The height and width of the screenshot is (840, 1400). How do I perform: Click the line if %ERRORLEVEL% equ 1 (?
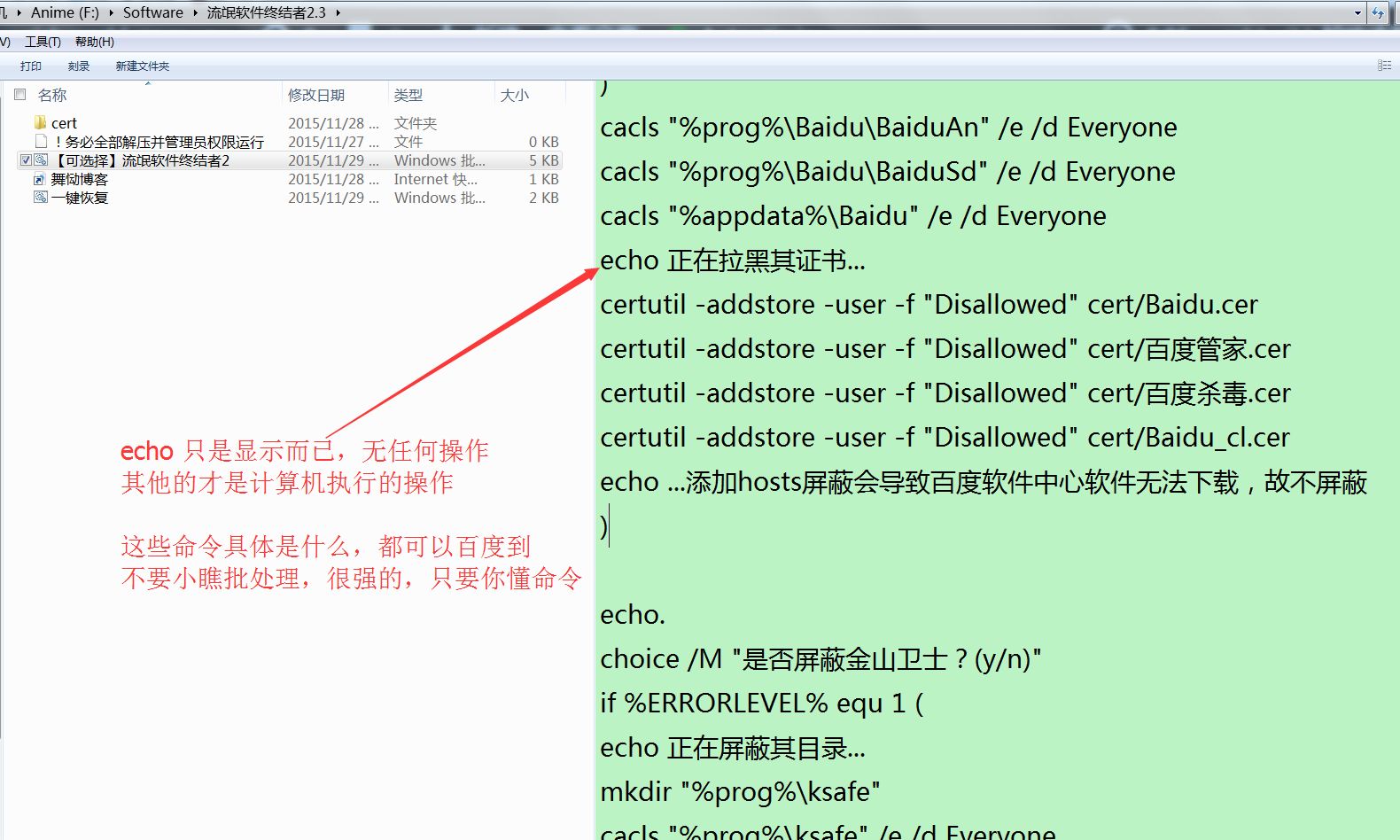[762, 704]
